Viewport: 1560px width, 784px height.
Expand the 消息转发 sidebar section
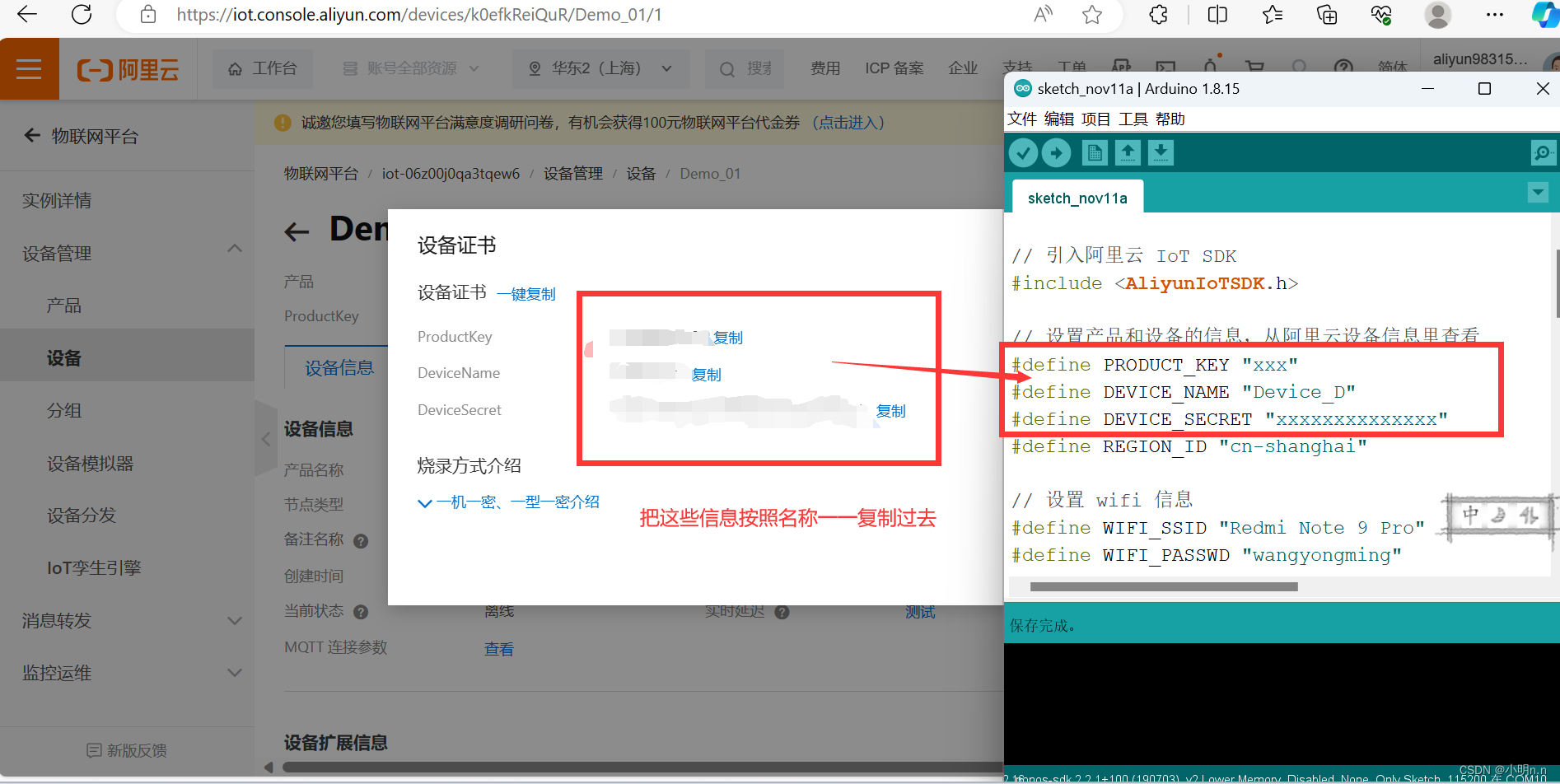235,620
